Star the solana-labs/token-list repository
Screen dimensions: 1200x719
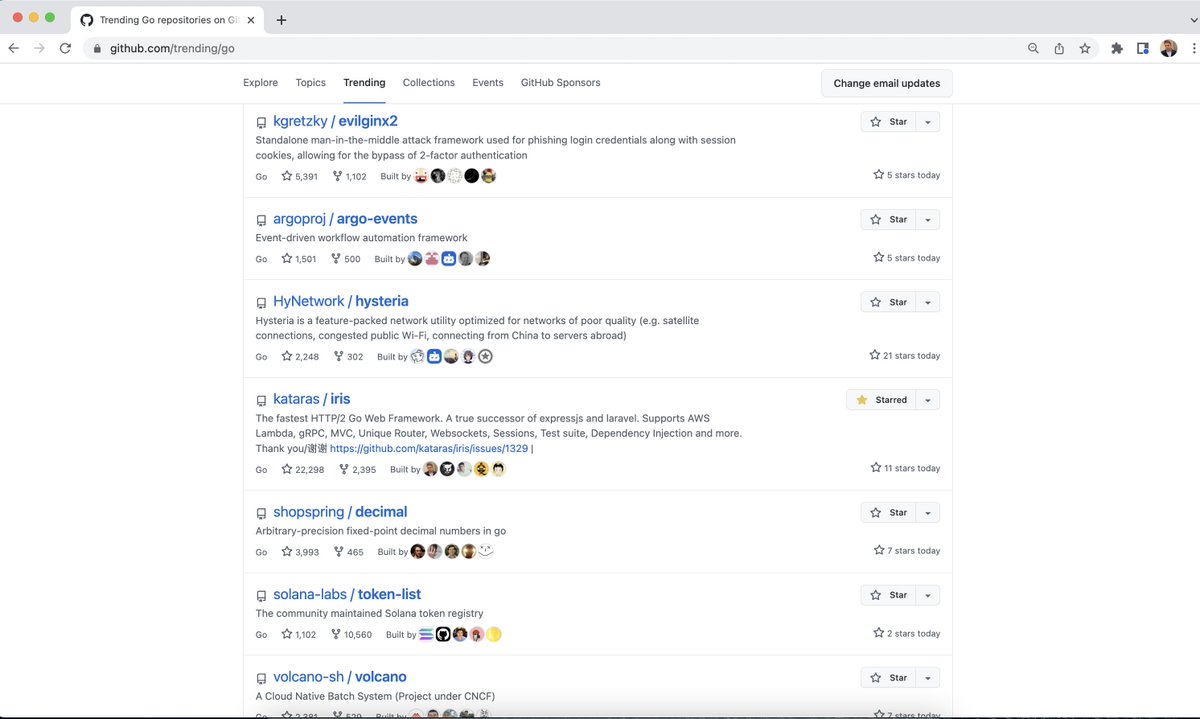(x=888, y=595)
